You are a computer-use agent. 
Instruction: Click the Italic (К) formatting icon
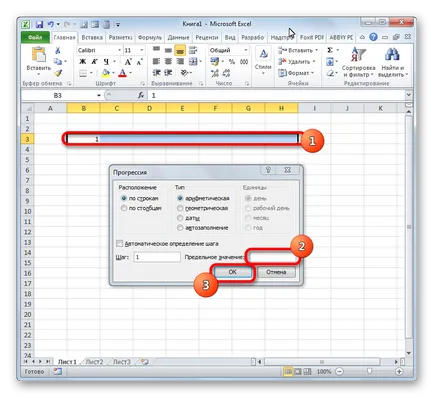tap(94, 62)
